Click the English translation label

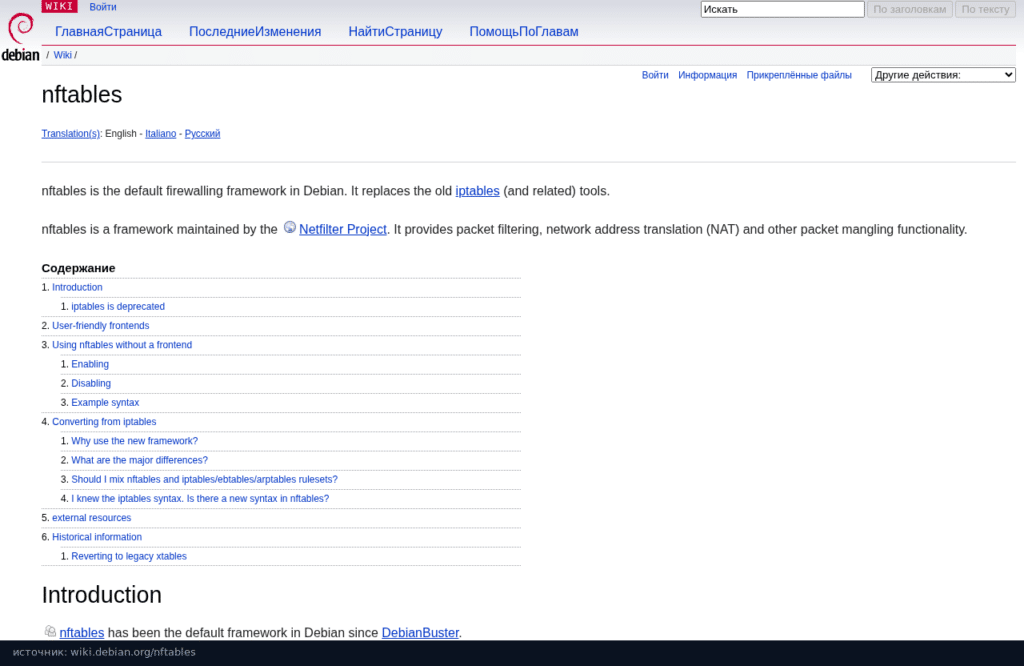click(121, 133)
